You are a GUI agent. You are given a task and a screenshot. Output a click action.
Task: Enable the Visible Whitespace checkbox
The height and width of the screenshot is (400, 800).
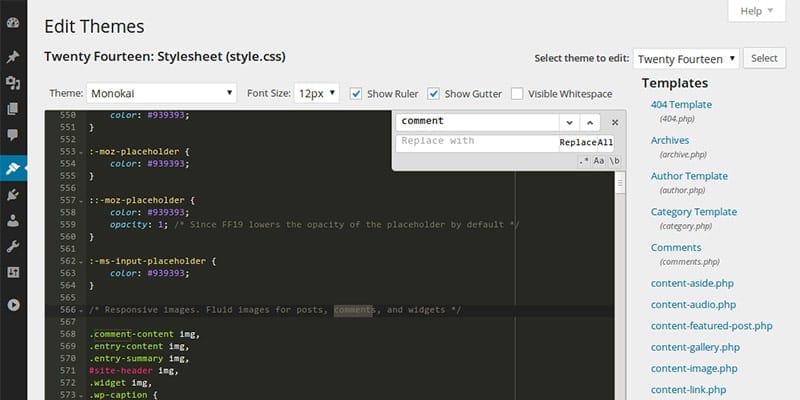pyautogui.click(x=517, y=94)
